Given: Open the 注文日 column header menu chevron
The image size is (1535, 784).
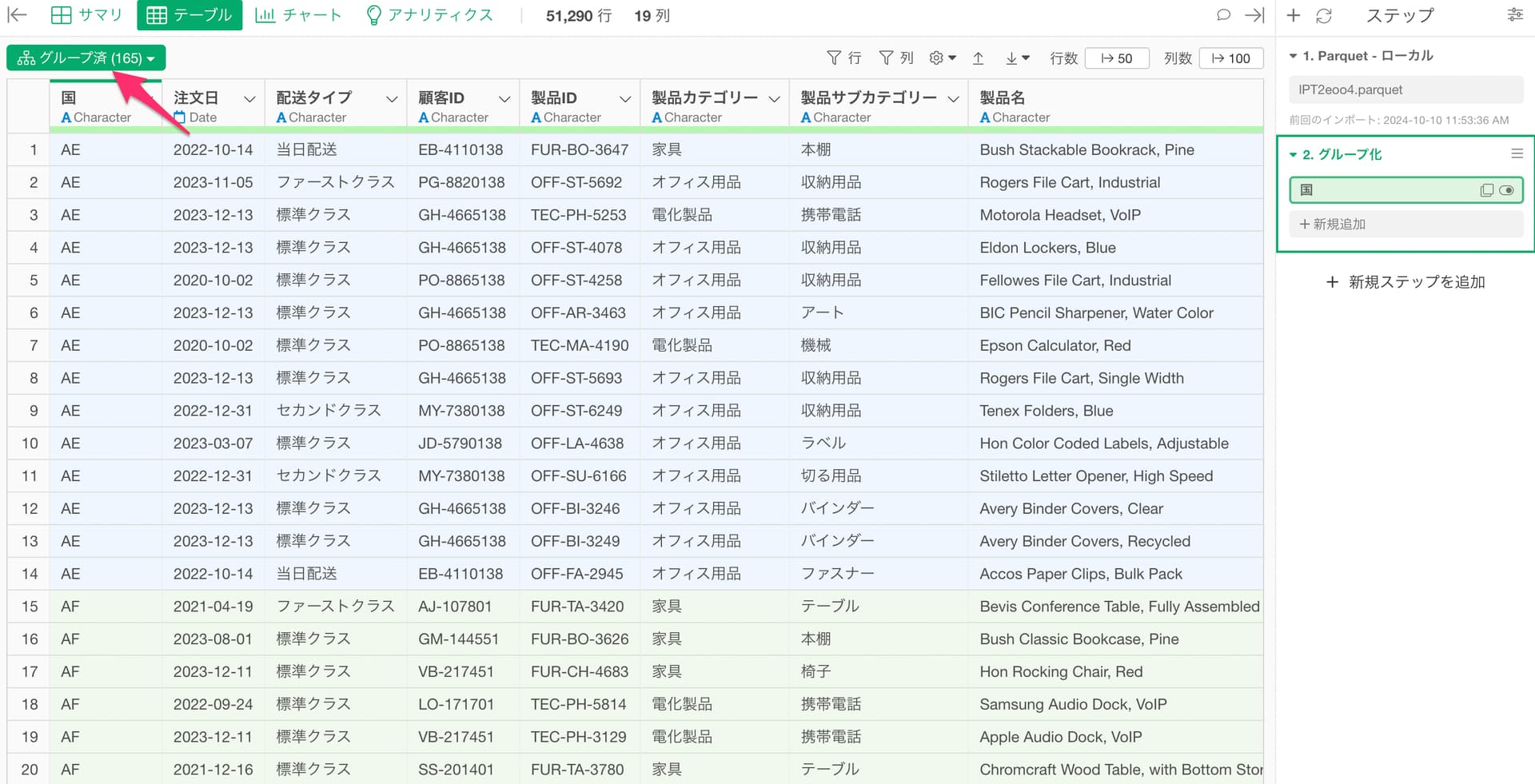Looking at the screenshot, I should point(249,99).
